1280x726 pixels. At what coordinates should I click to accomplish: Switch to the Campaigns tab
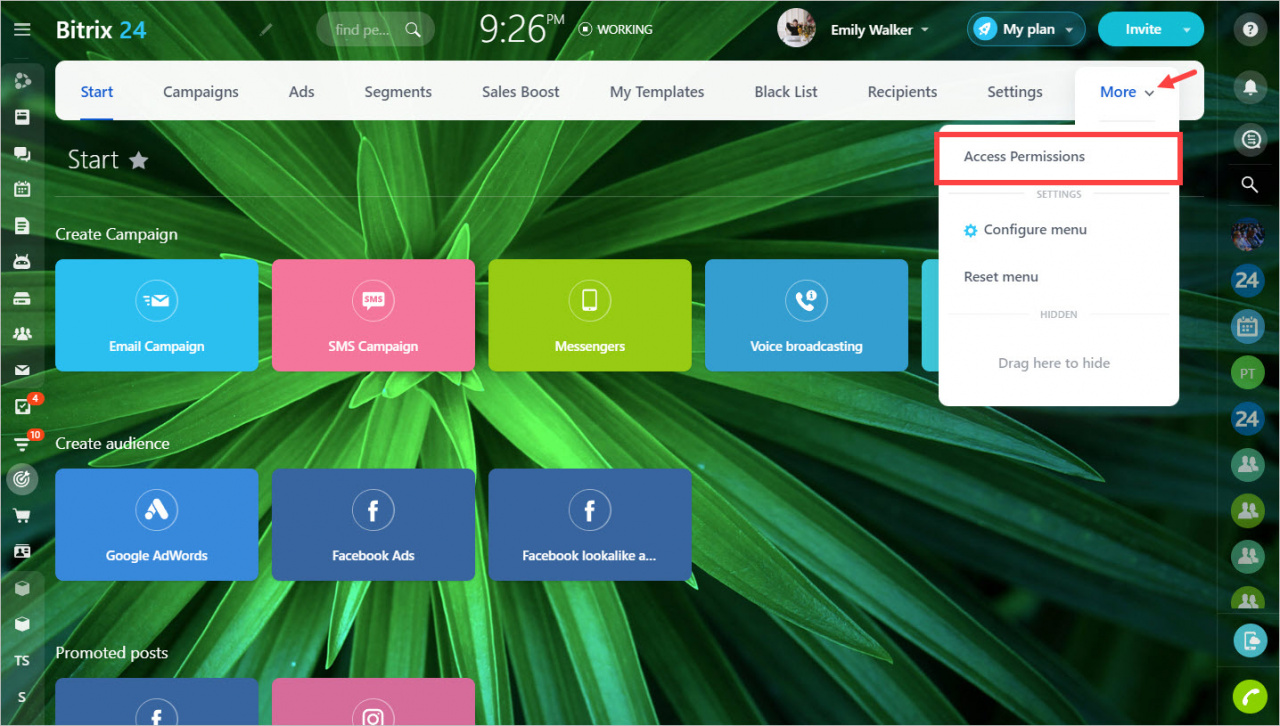coord(201,92)
